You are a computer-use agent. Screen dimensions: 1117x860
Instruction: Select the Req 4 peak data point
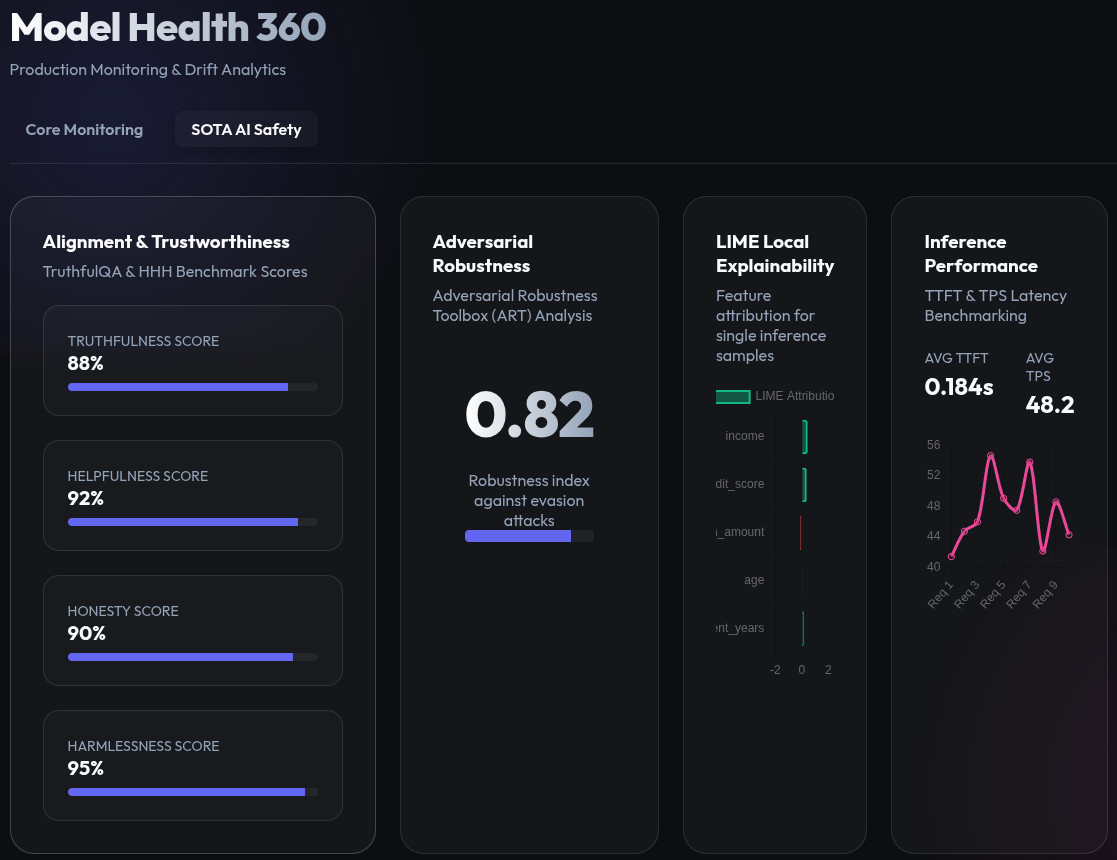coord(991,454)
